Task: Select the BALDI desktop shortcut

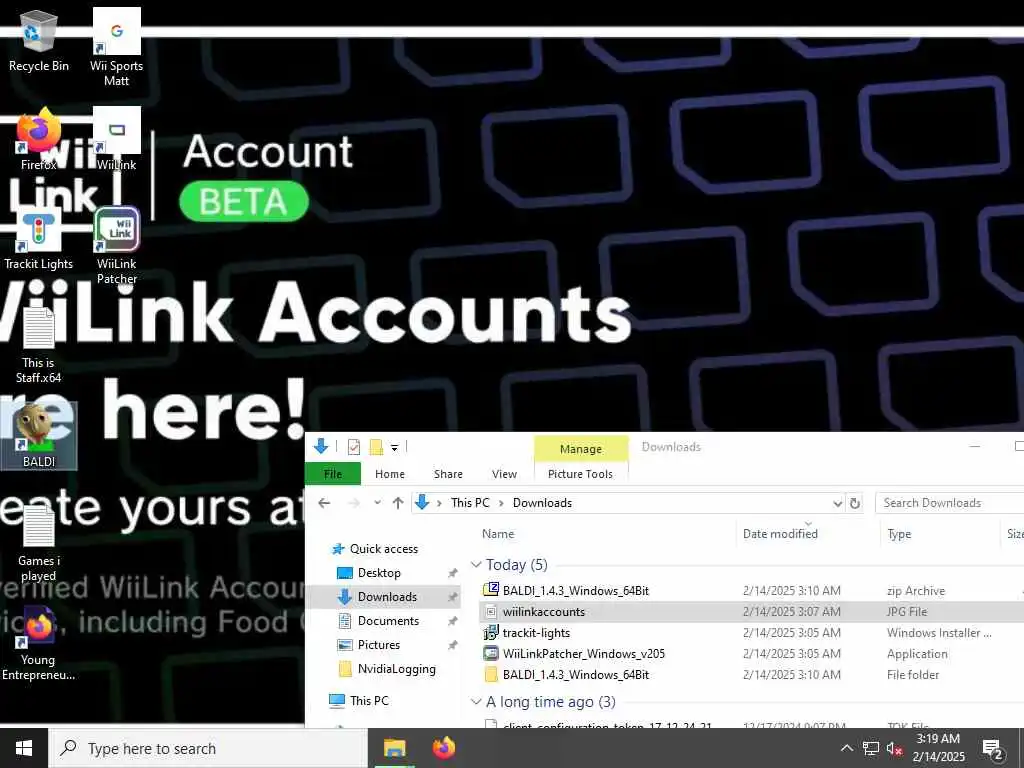Action: pyautogui.click(x=39, y=436)
